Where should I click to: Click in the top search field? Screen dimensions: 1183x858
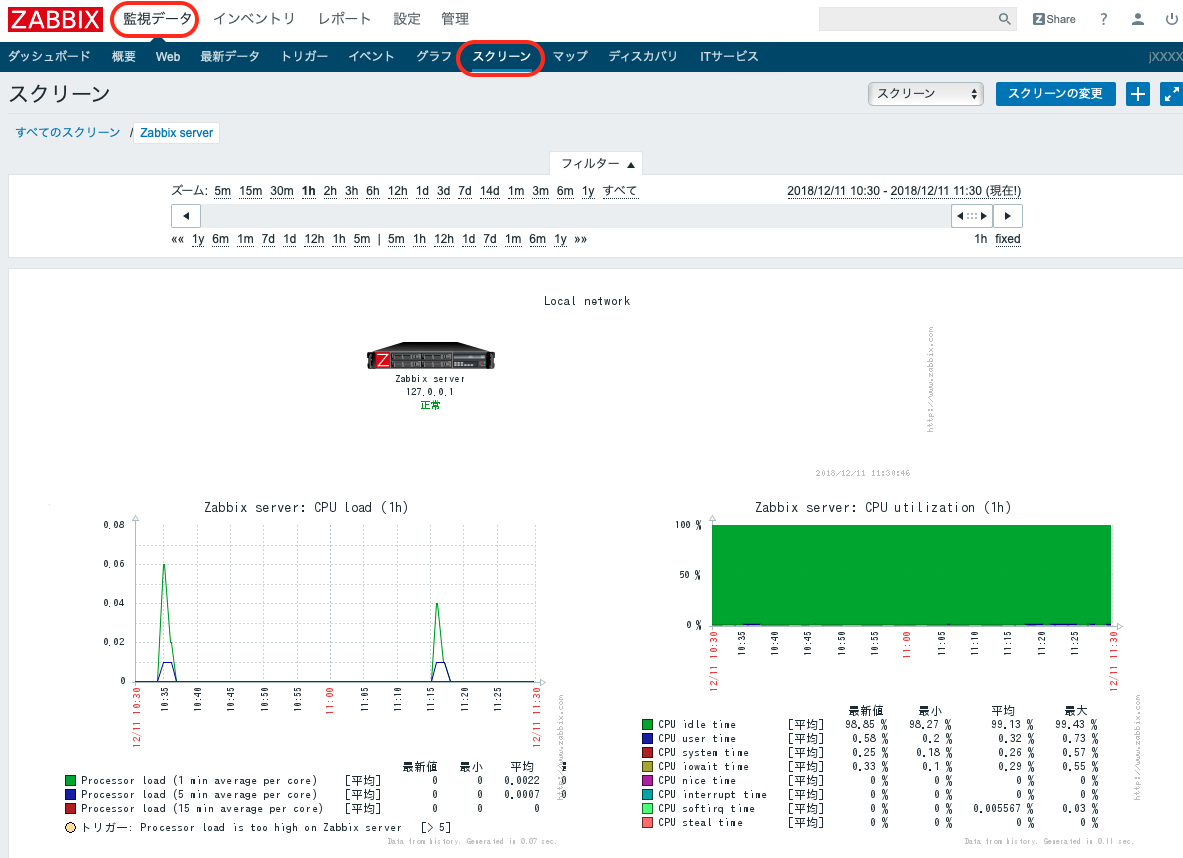[905, 19]
